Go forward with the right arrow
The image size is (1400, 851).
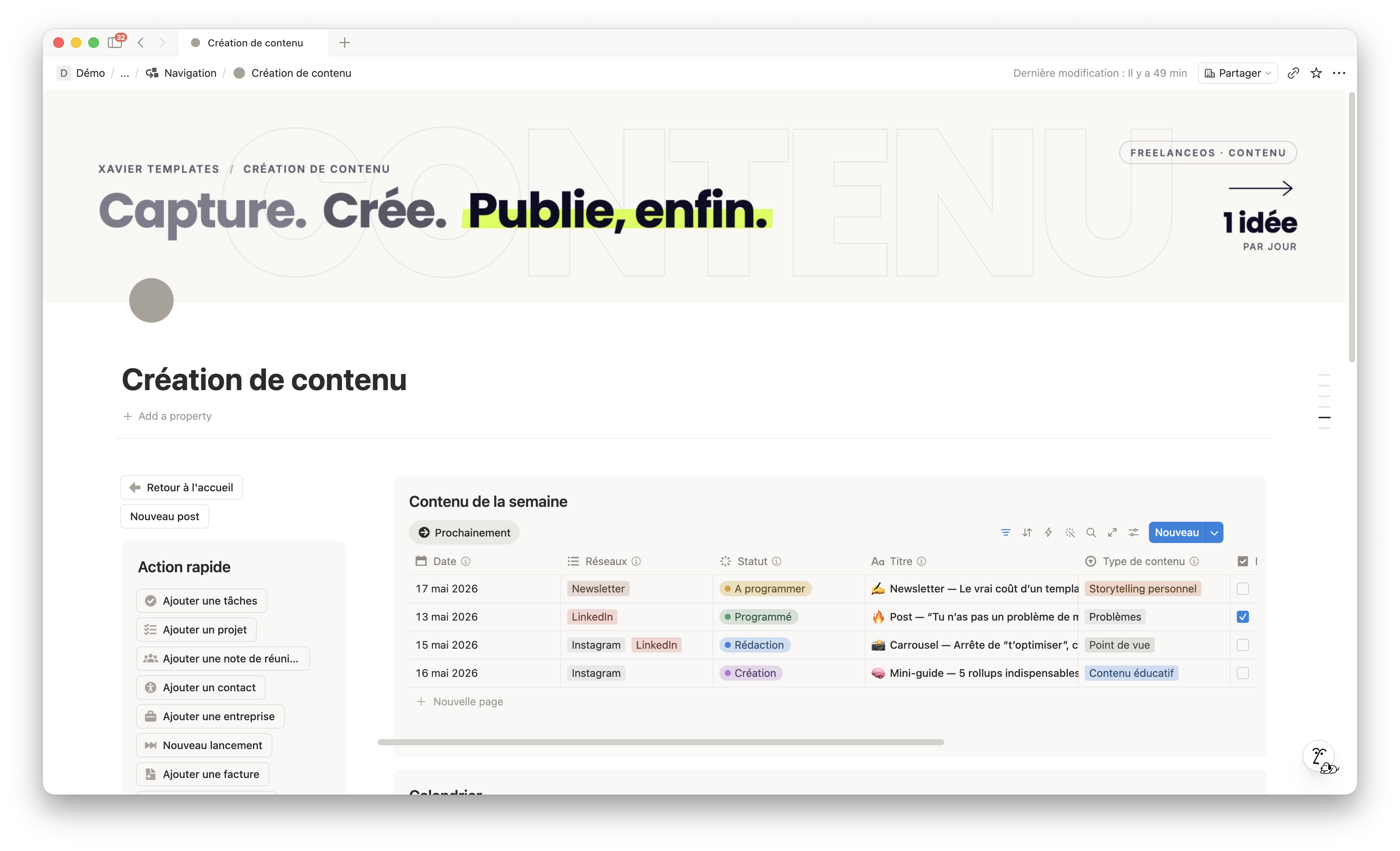point(162,43)
